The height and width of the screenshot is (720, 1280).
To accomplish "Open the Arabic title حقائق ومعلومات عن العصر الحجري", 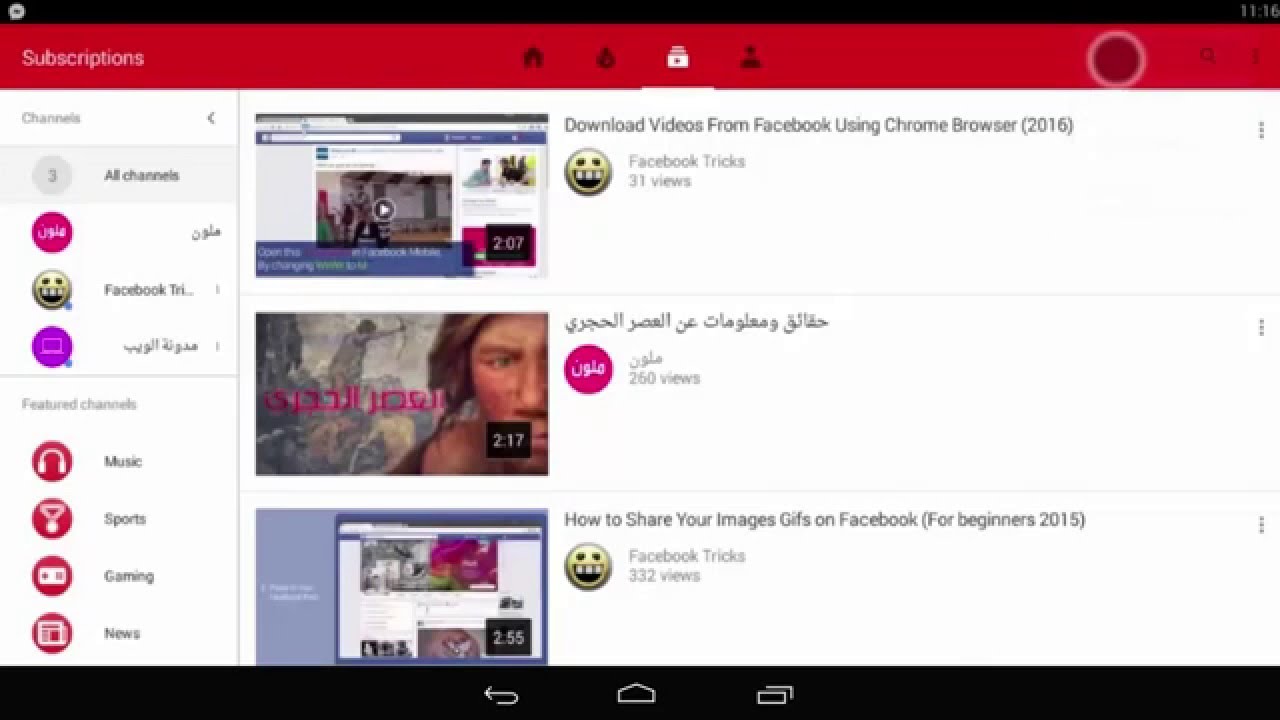I will pyautogui.click(x=697, y=322).
